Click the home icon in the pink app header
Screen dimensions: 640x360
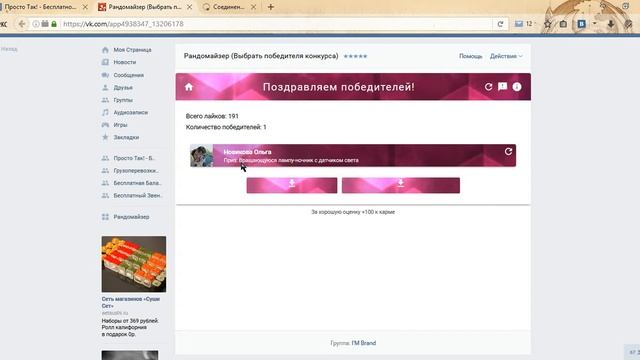pyautogui.click(x=189, y=87)
